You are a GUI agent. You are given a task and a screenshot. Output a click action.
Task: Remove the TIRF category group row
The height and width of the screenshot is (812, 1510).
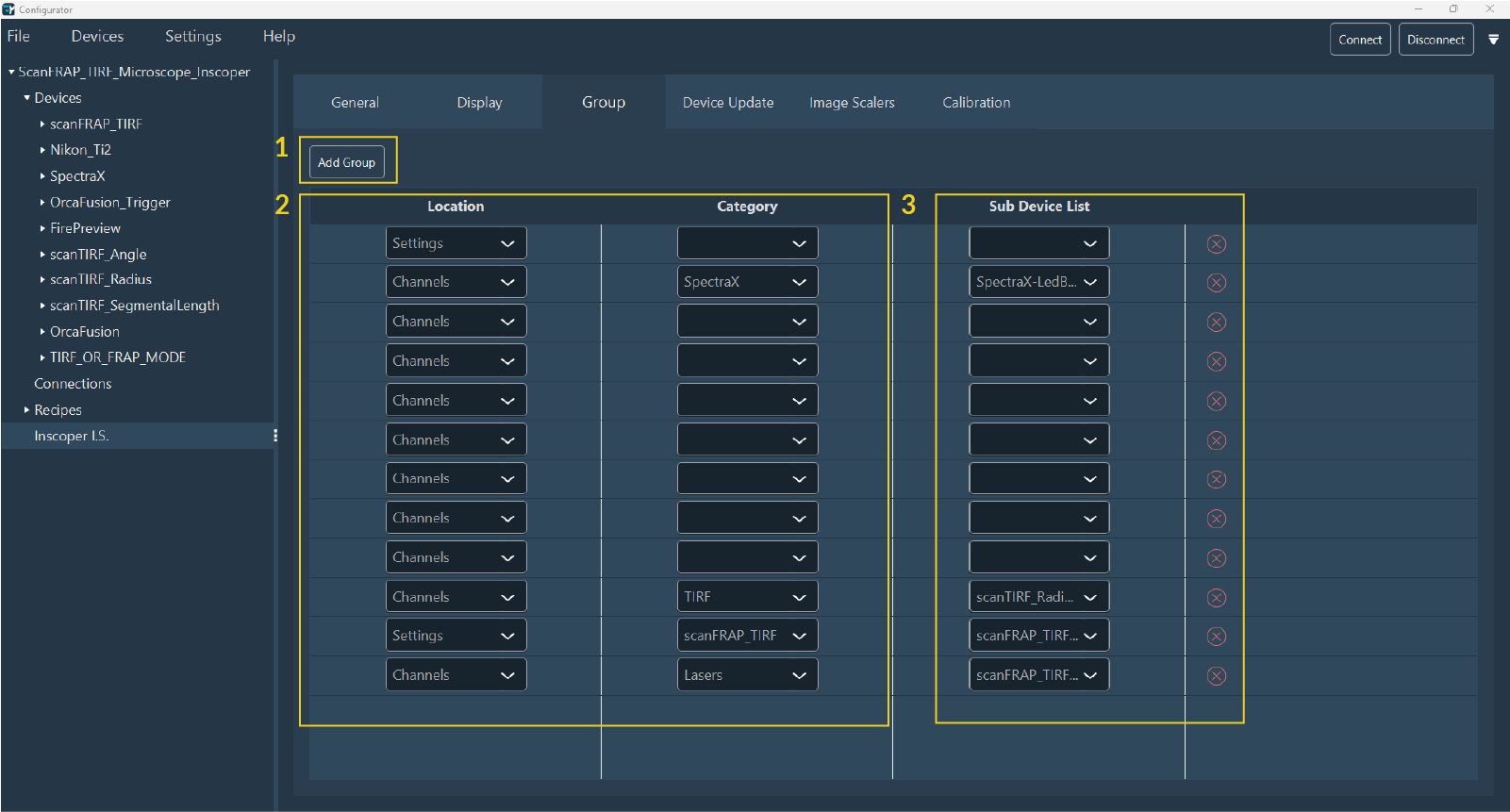1217,598
